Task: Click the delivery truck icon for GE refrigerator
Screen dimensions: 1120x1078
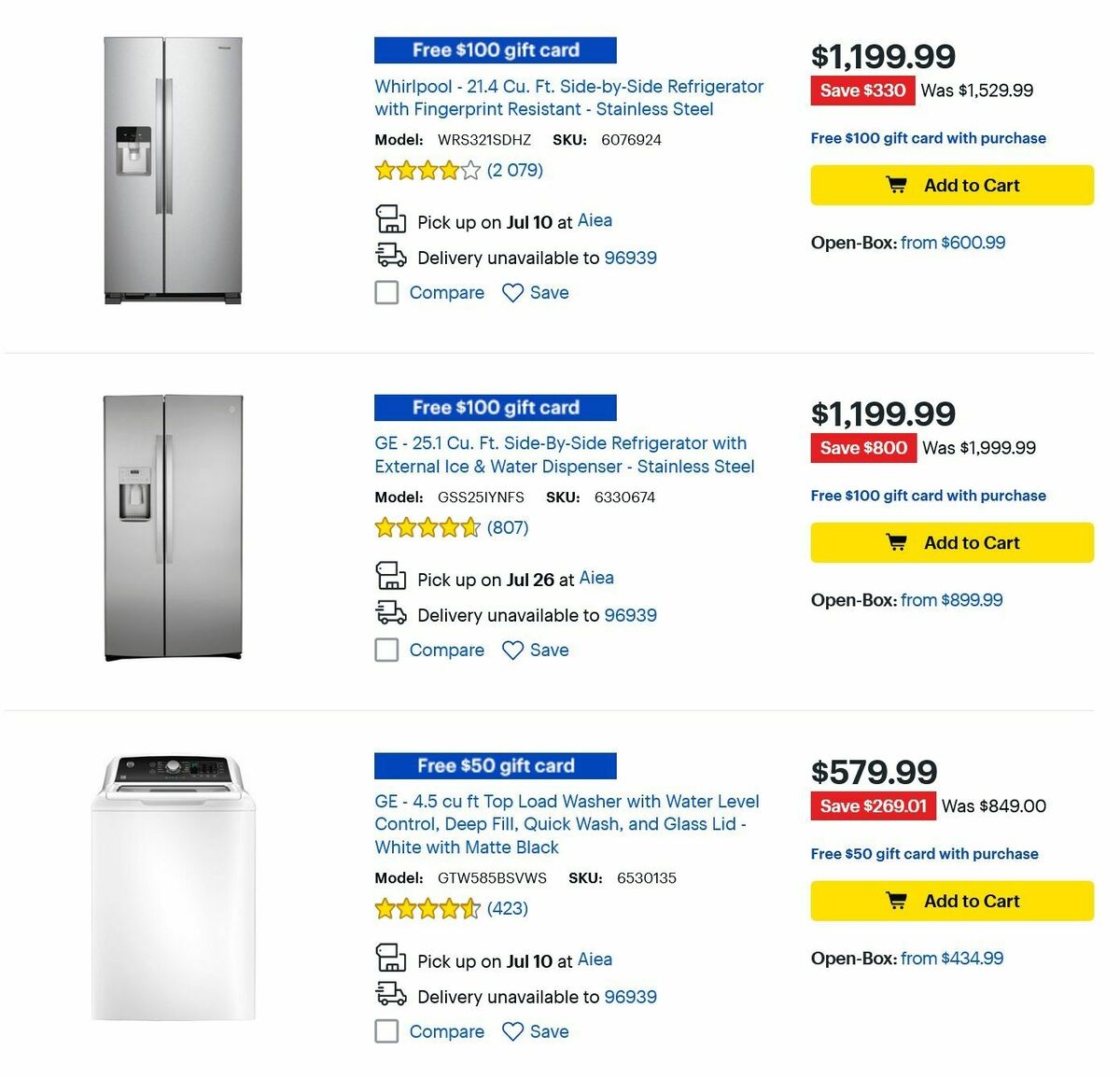Action: pyautogui.click(x=391, y=612)
